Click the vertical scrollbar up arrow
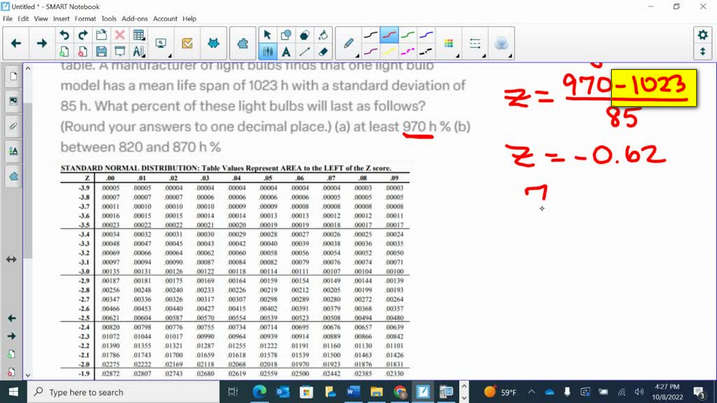717x403 pixels. [x=28, y=69]
